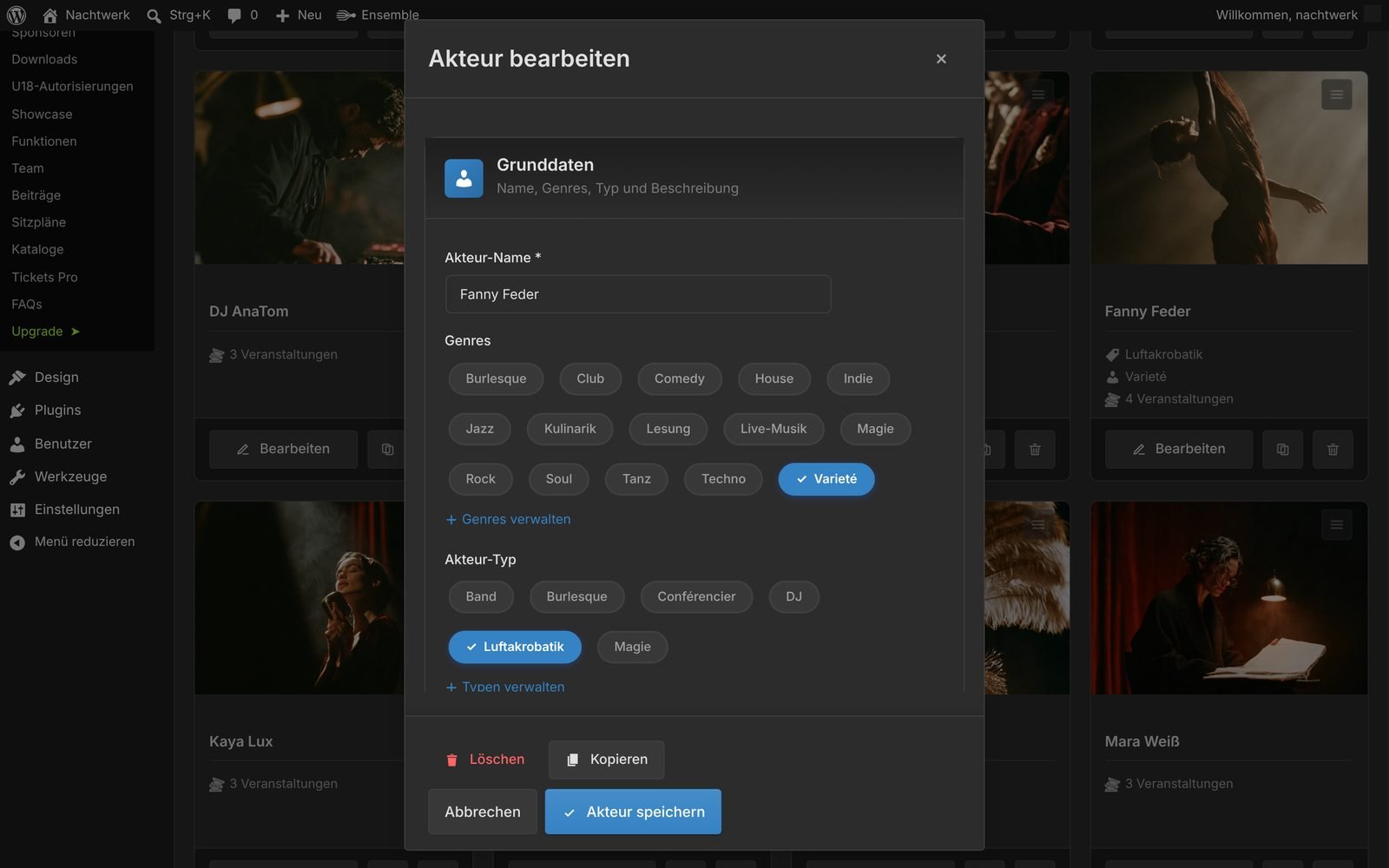Click the Typen verwalten link

pyautogui.click(x=505, y=687)
